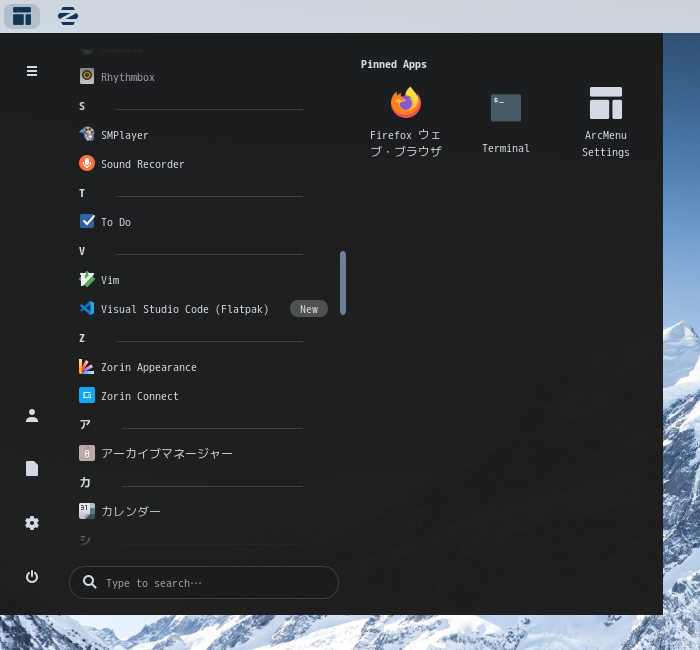
Task: Click the Terminal label under pinned apps
Action: pyautogui.click(x=506, y=148)
